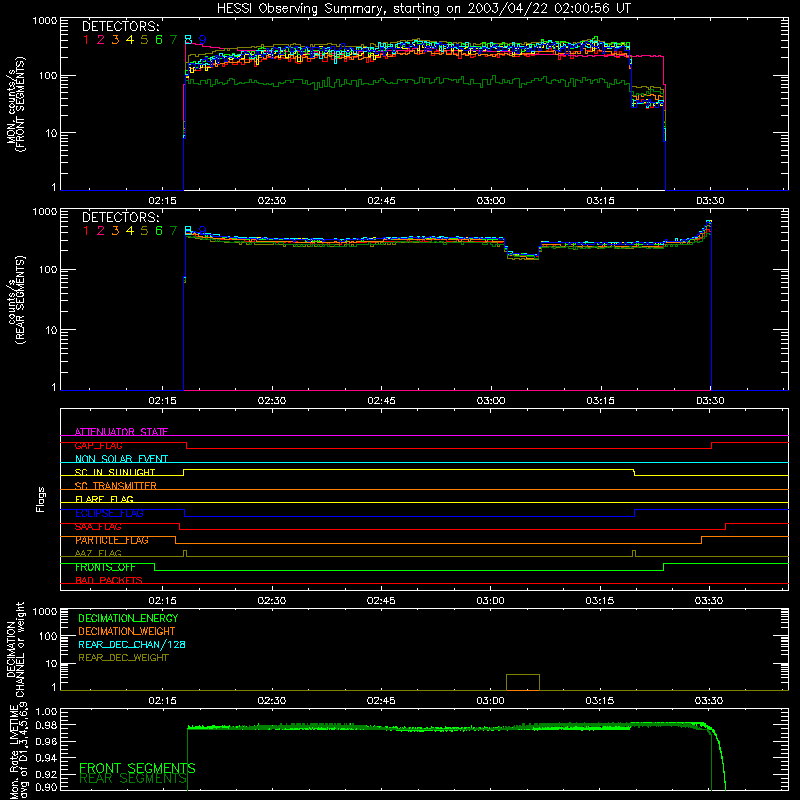The image size is (800, 800).
Task: Select detector 1 legend number in front segments panel
Action: (86, 40)
